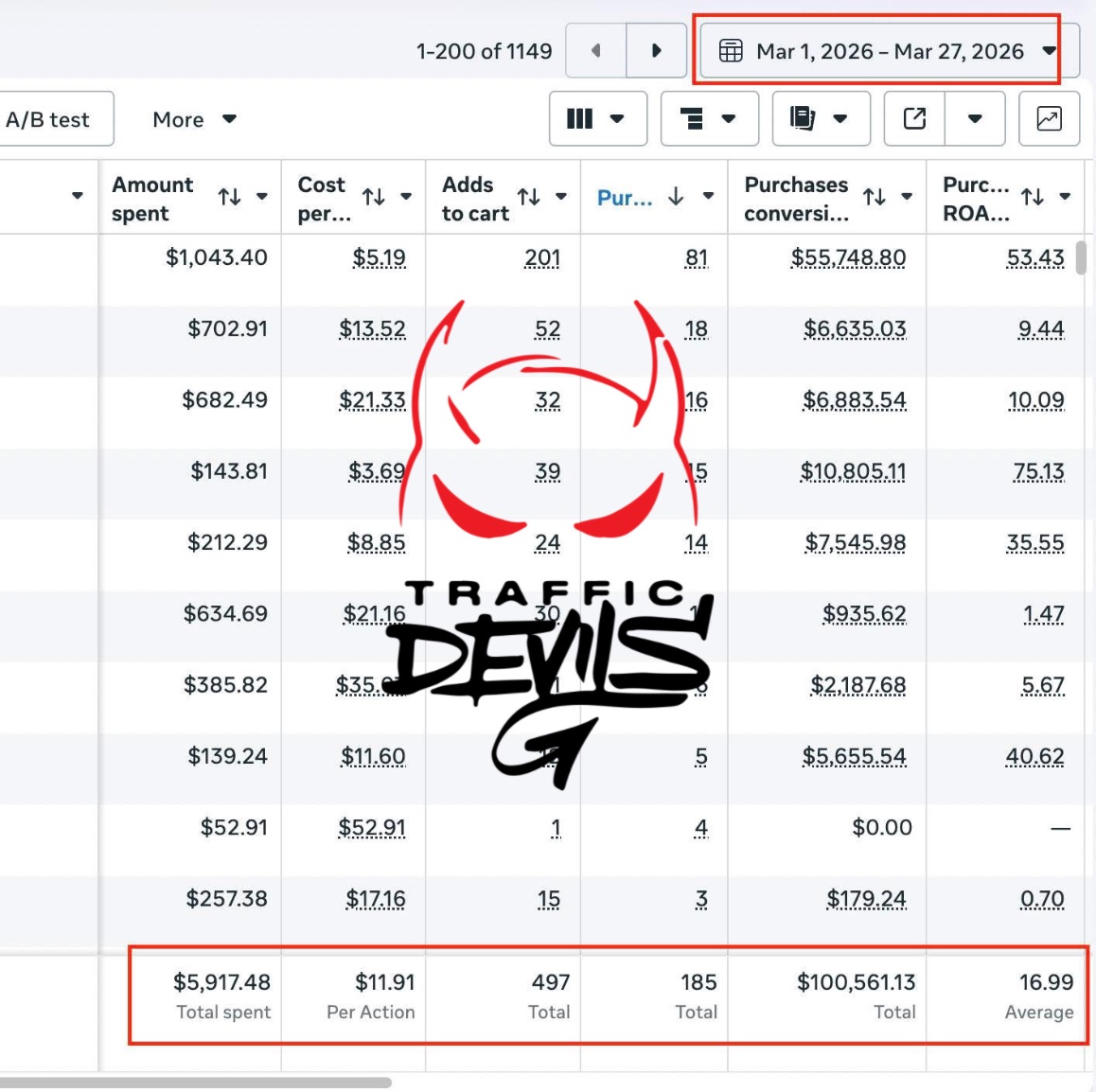Open Cost per column options arrow
The height and width of the screenshot is (1092, 1096).
pyautogui.click(x=406, y=196)
